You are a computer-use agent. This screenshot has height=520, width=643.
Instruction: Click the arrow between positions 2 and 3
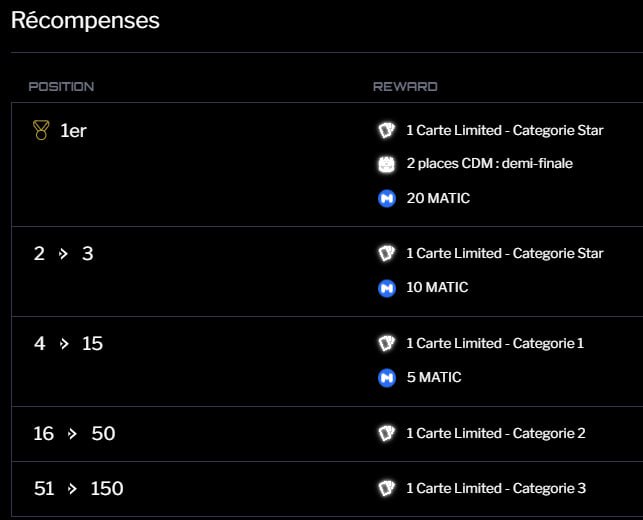(63, 254)
